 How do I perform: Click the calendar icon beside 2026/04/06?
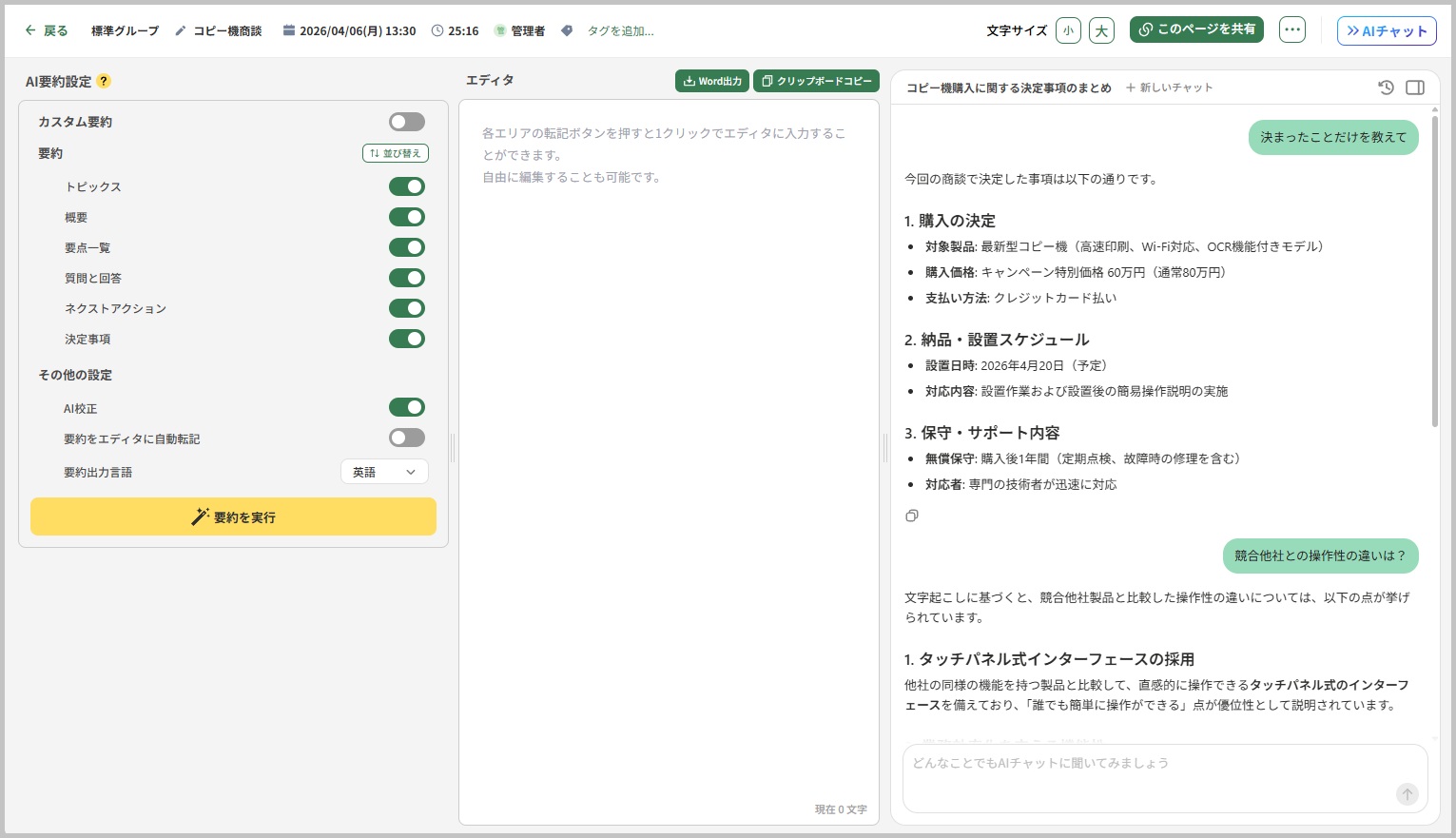pyautogui.click(x=288, y=30)
